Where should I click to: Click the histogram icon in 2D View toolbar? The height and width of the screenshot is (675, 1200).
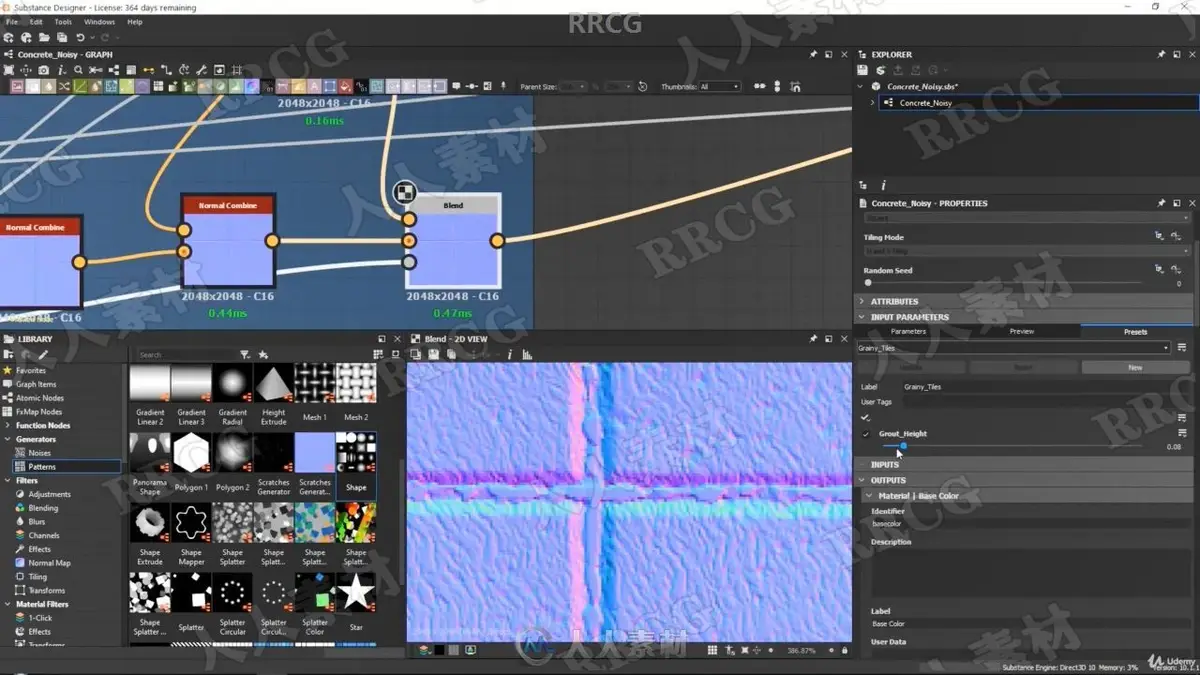(x=527, y=354)
